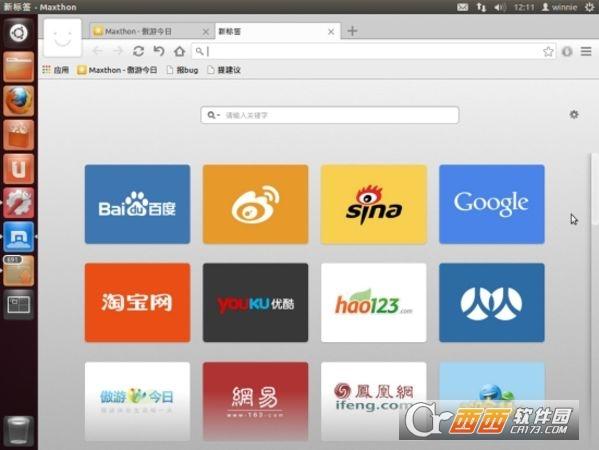The width and height of the screenshot is (599, 450).
Task: Click the Maxthon smiley avatar button
Action: point(63,38)
